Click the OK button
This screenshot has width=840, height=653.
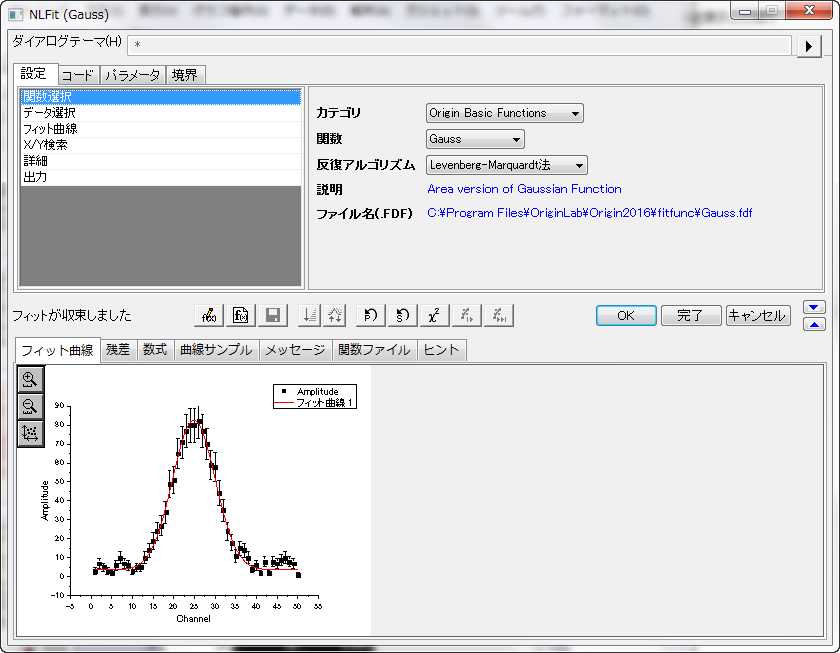click(626, 316)
